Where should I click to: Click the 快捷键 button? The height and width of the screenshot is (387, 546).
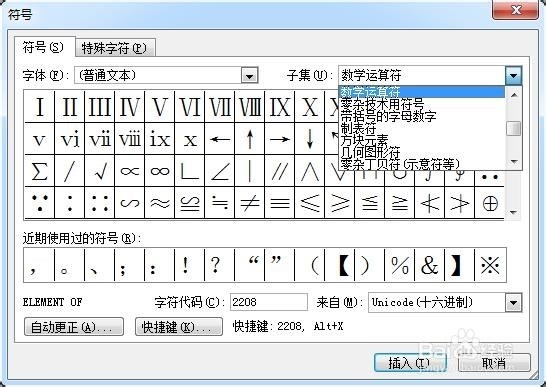[x=179, y=327]
